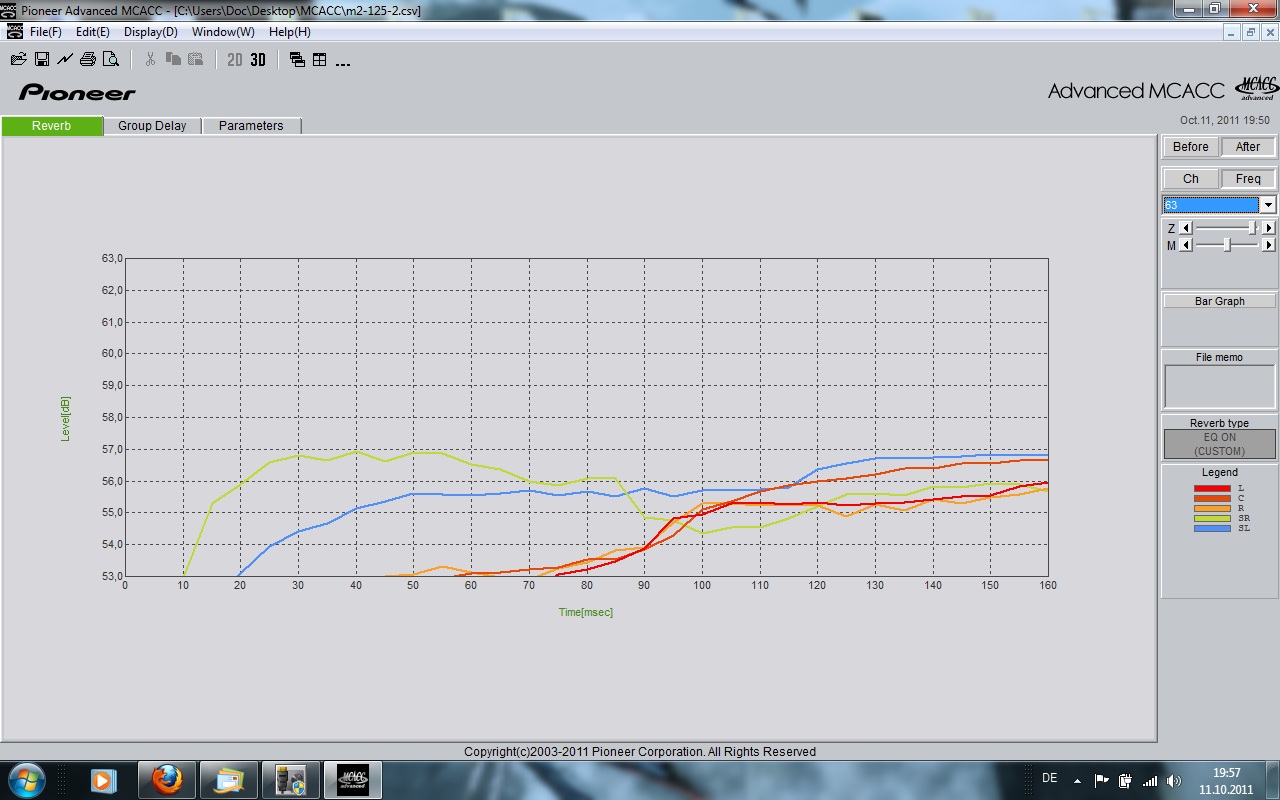Close the inner document window
Screen dimensions: 1280x800
pos(1269,32)
